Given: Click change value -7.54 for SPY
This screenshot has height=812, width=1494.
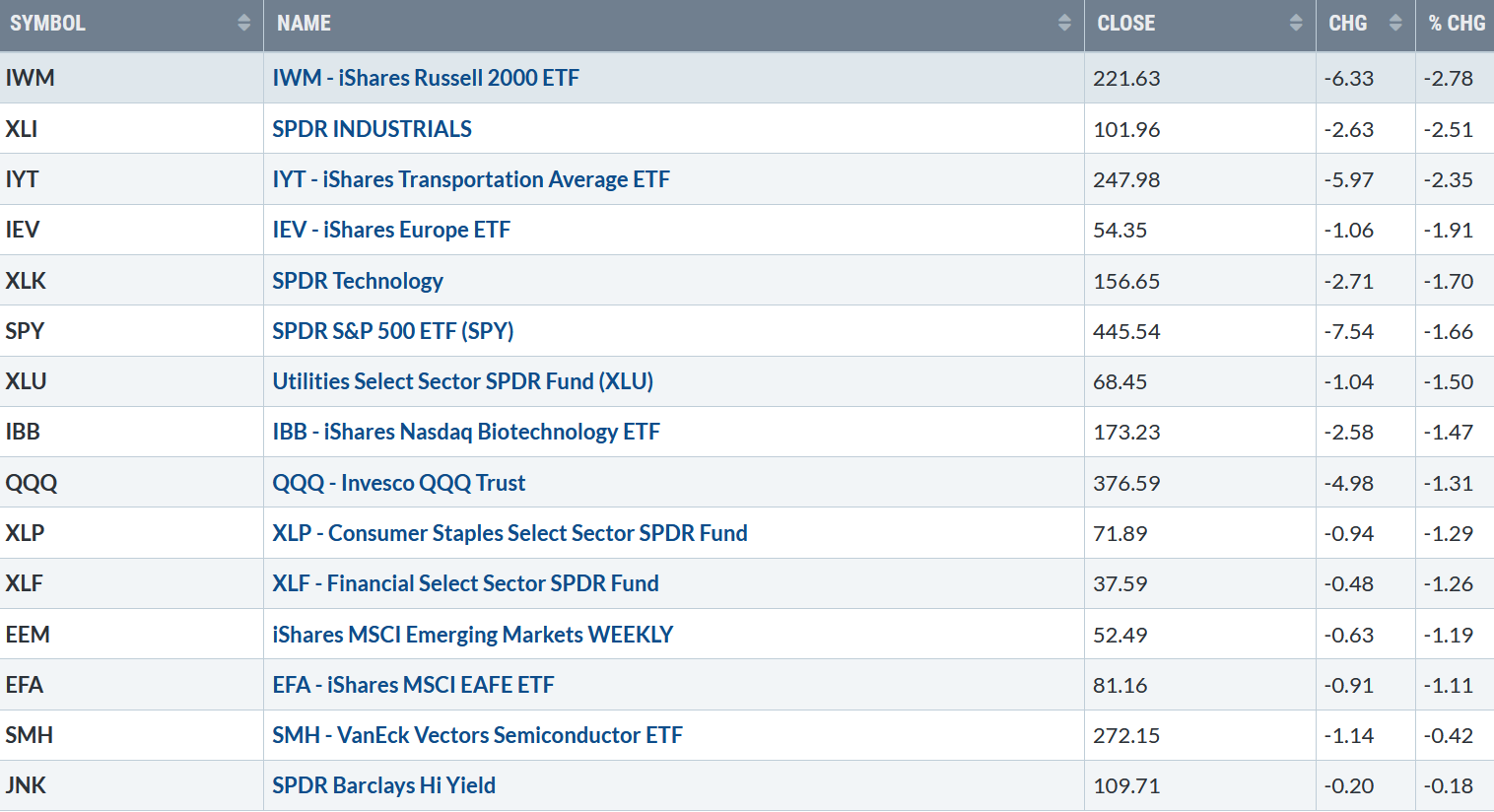Looking at the screenshot, I should 1349,331.
